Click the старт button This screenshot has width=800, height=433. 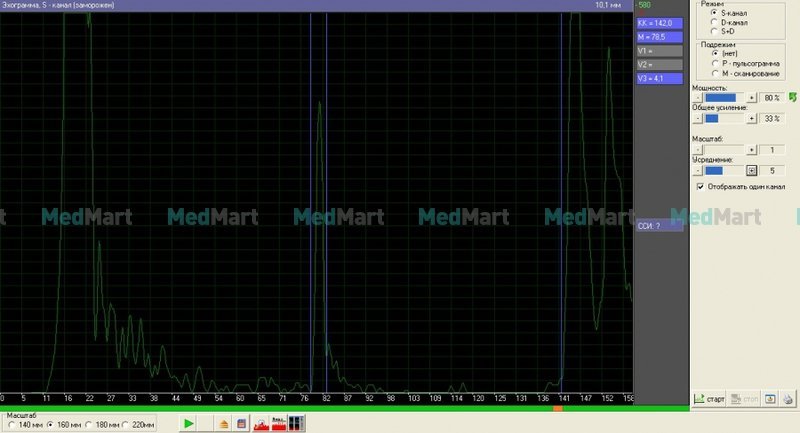click(709, 399)
